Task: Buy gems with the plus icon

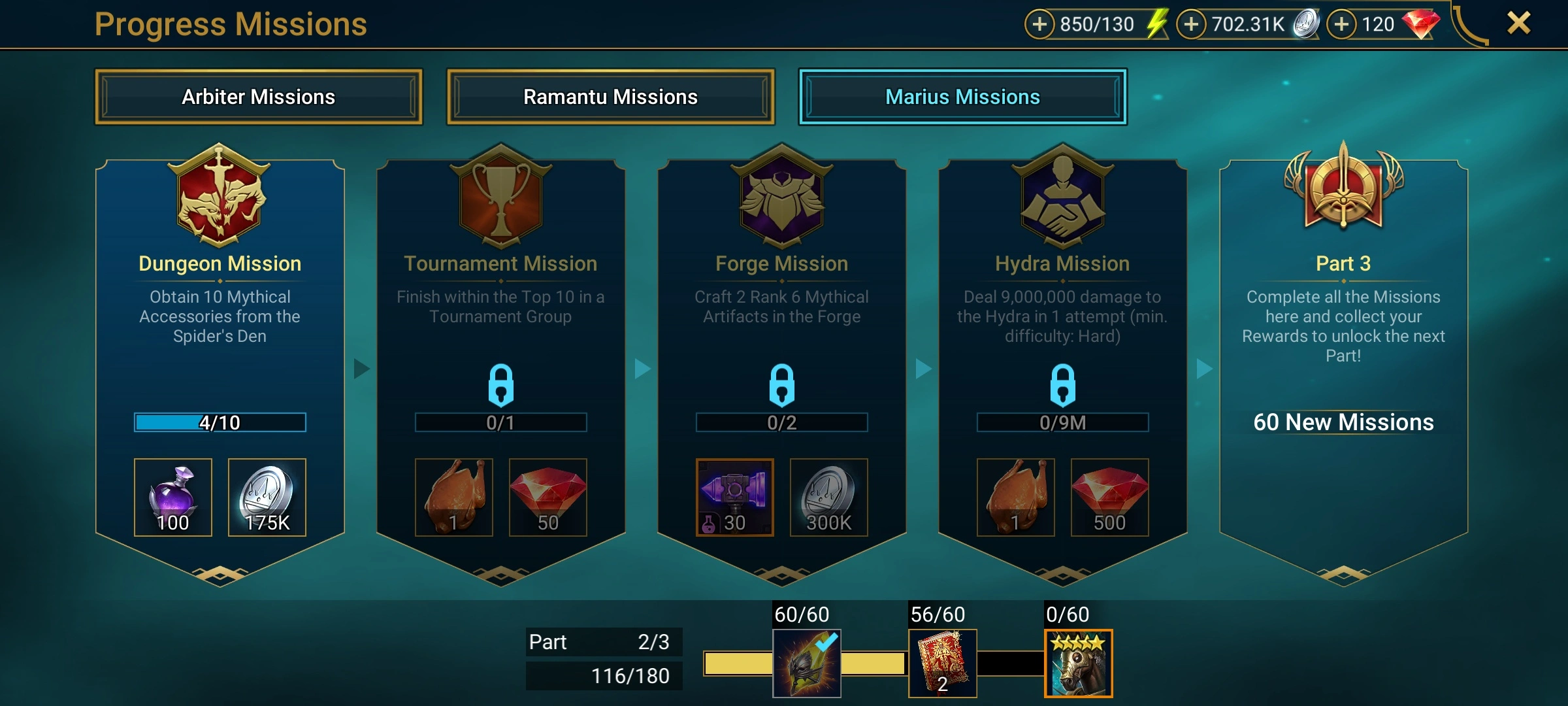Action: pyautogui.click(x=1341, y=24)
